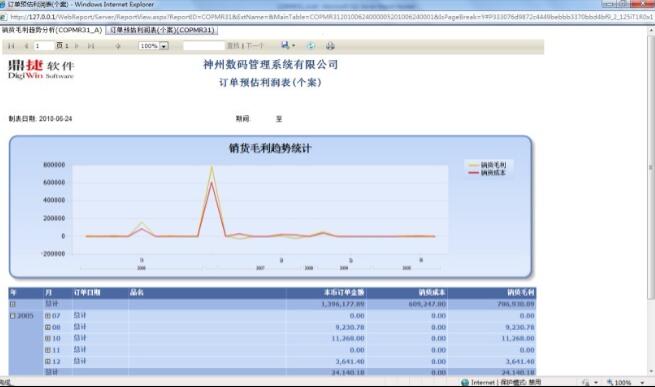Select the 订单预估利润表(个案)(COPMR31) tab
The image size is (655, 387).
162,30
